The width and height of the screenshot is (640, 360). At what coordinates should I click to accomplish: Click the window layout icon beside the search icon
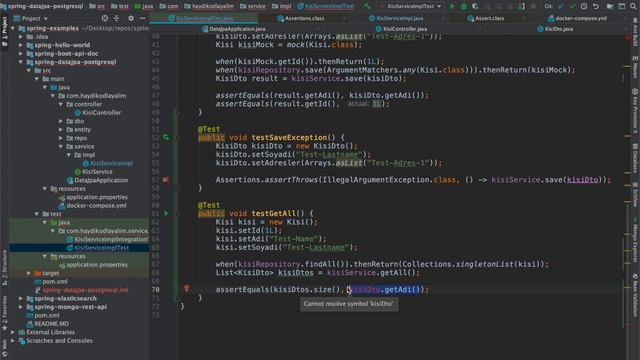(x=622, y=6)
